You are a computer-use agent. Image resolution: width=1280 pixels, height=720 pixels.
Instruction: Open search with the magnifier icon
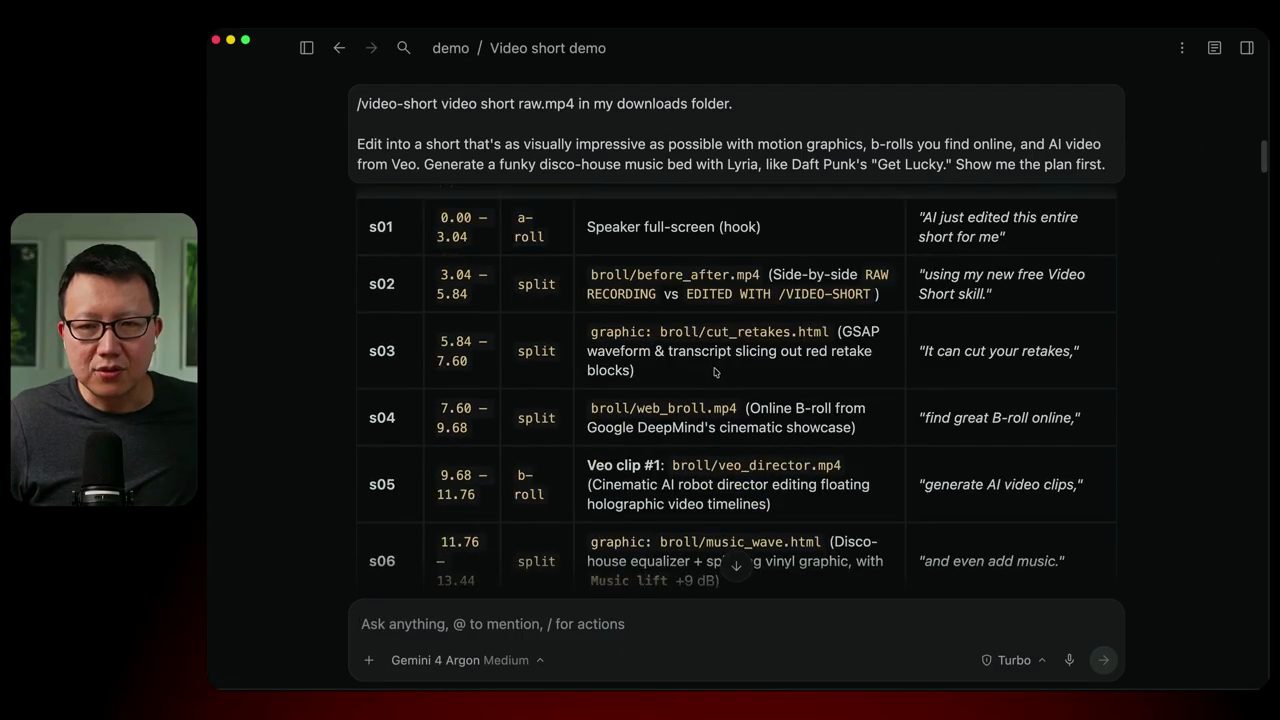click(403, 48)
